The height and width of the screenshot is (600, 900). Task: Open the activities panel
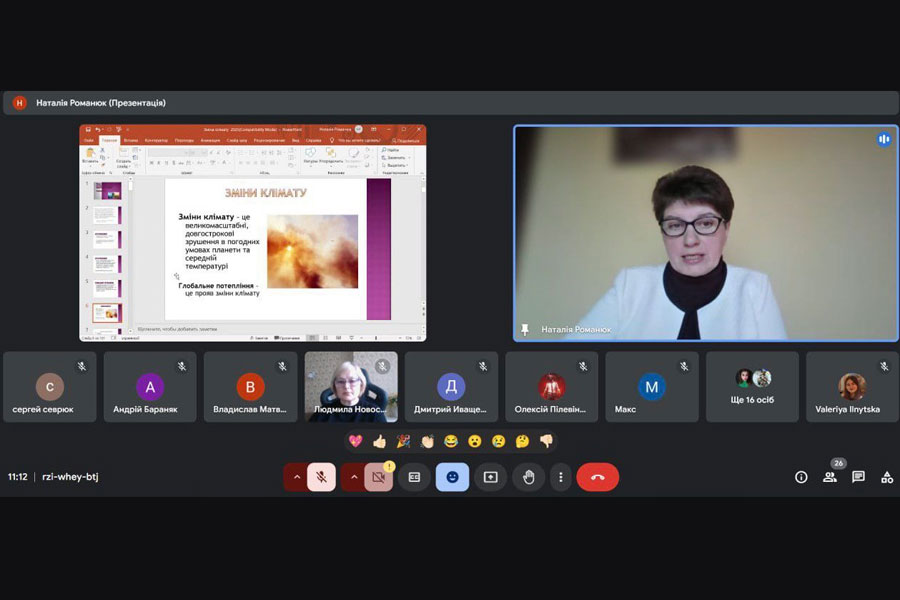pyautogui.click(x=887, y=477)
